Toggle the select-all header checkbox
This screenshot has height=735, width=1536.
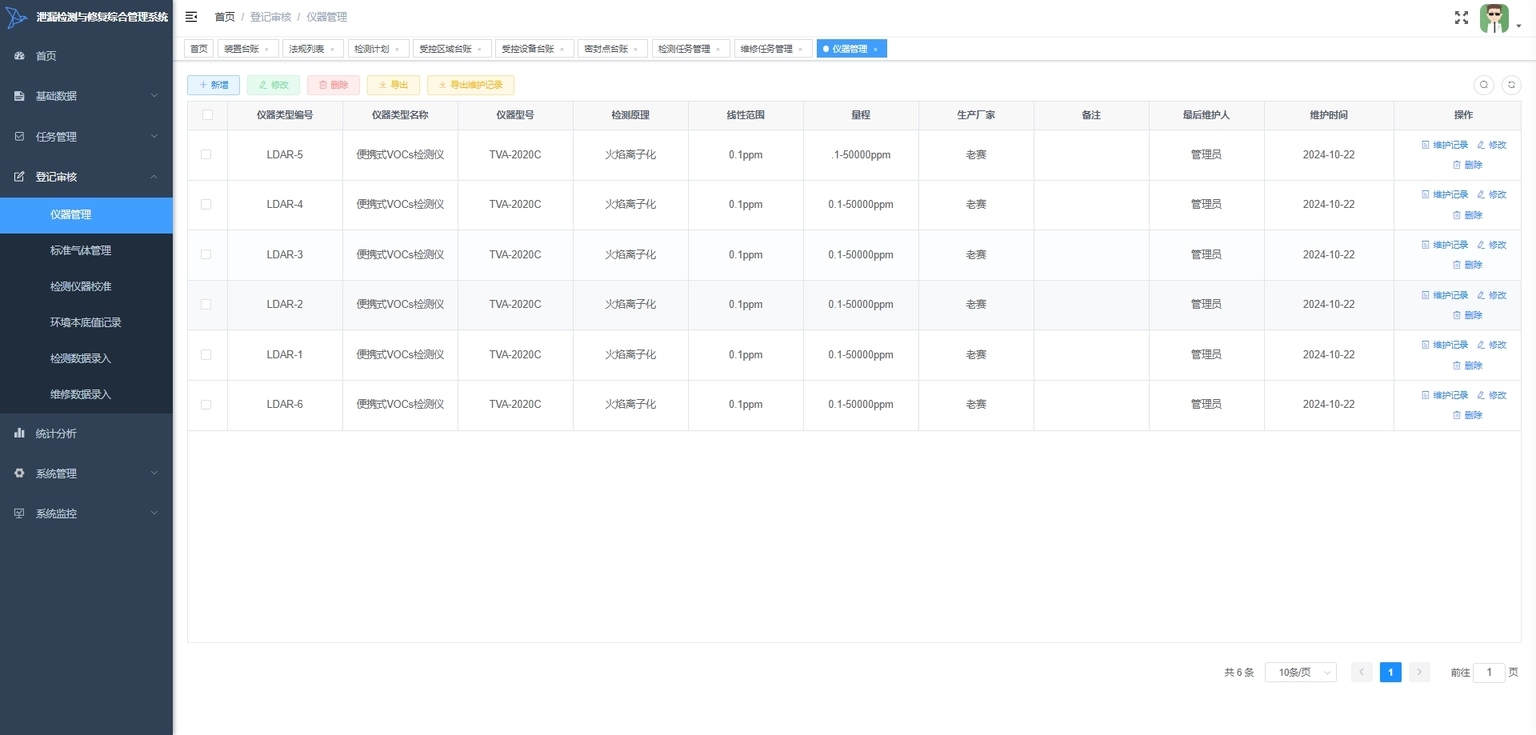(x=207, y=115)
